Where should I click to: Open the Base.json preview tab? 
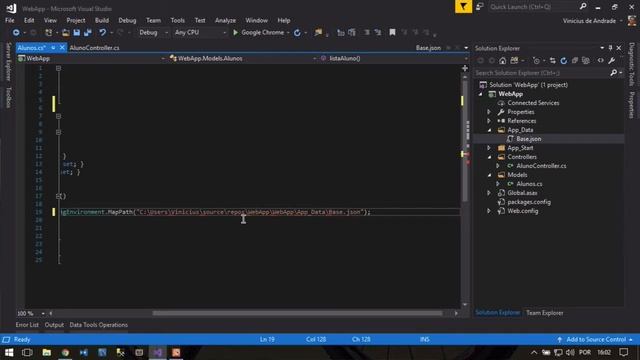pyautogui.click(x=428, y=48)
